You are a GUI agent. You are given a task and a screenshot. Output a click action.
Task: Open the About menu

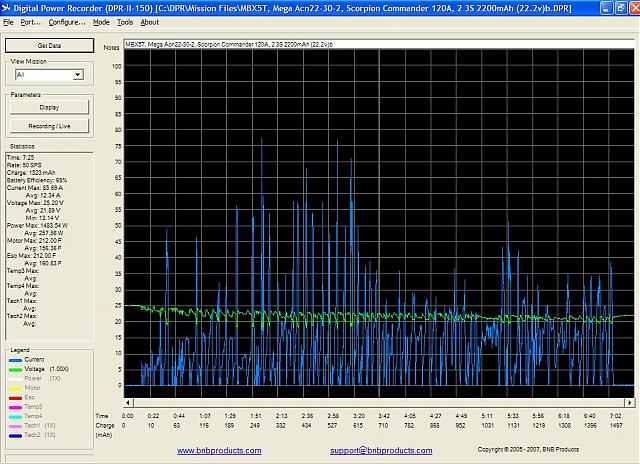coord(149,21)
